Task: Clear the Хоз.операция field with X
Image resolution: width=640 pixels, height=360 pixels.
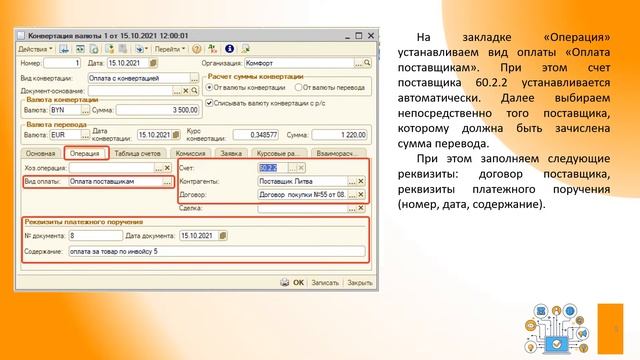Action: click(167, 168)
